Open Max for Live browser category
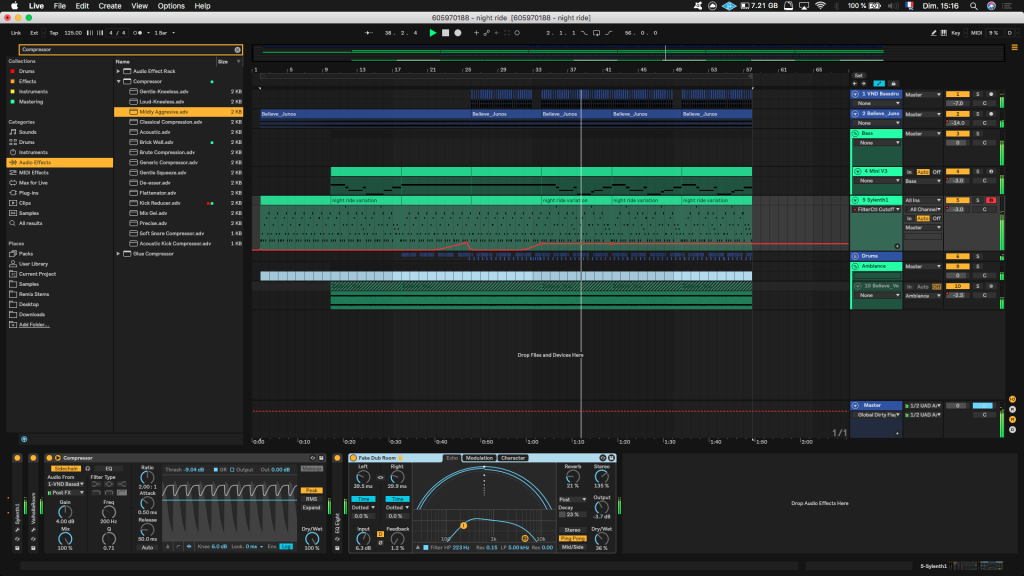Image resolution: width=1024 pixels, height=576 pixels. 33,183
